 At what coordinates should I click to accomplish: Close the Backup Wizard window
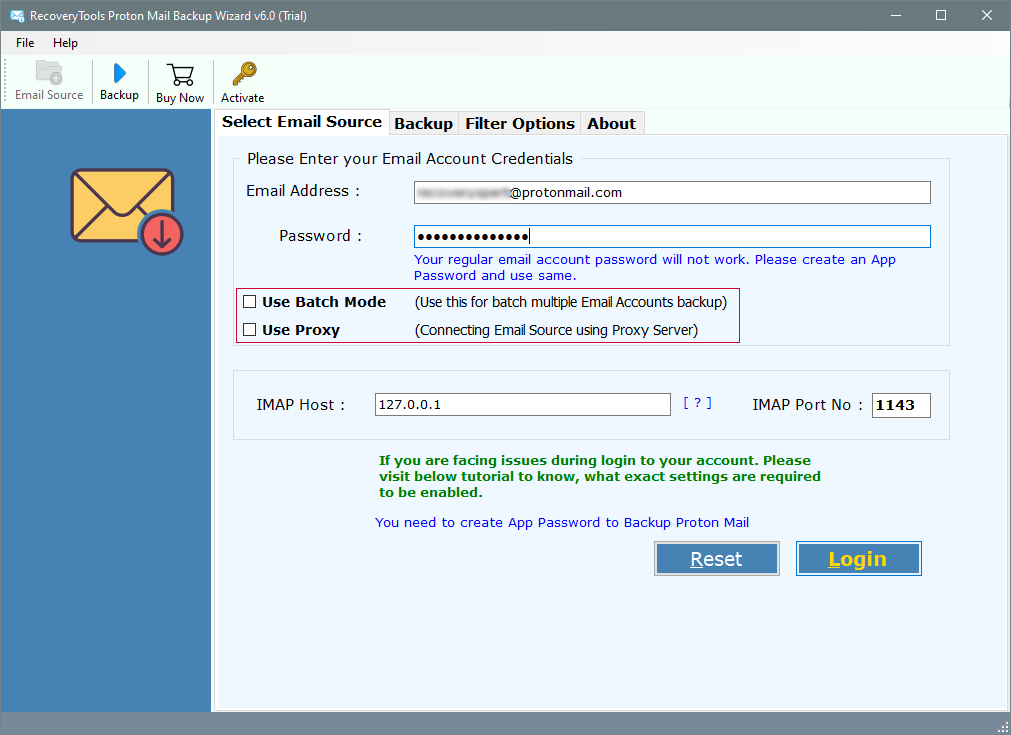point(986,15)
